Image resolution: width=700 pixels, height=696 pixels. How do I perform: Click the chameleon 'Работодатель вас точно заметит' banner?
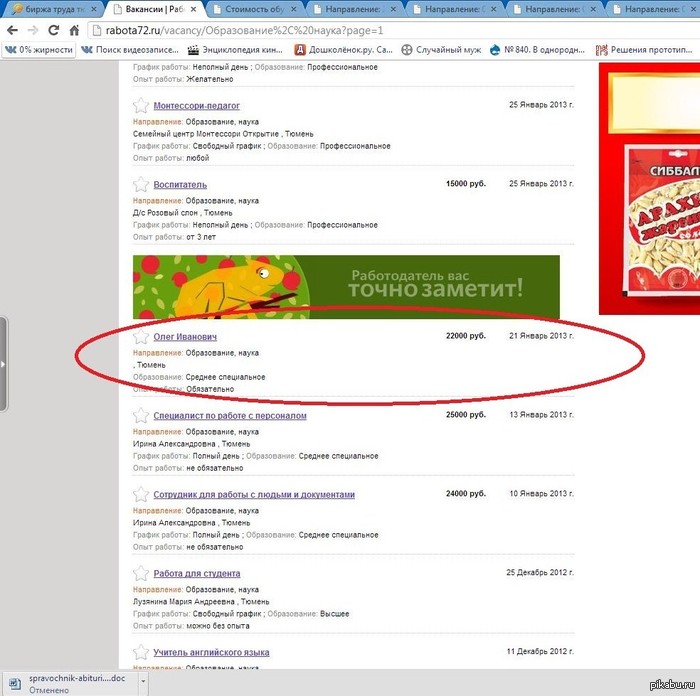pyautogui.click(x=346, y=287)
